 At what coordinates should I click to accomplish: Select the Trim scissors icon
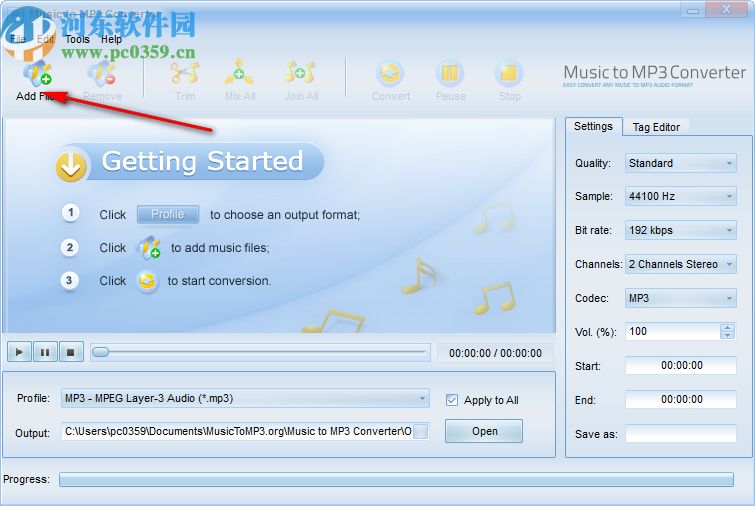[185, 73]
